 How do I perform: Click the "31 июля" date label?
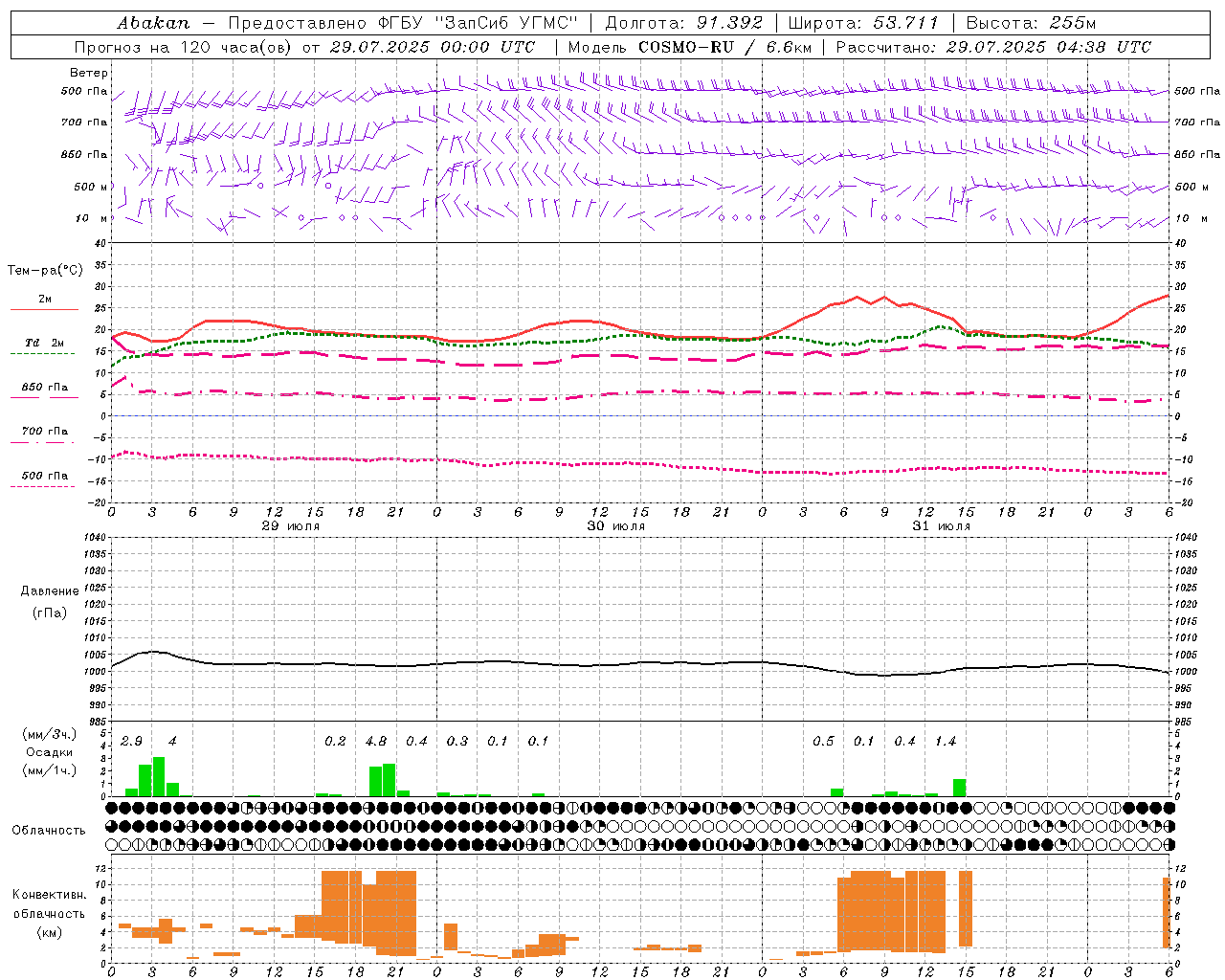[941, 526]
